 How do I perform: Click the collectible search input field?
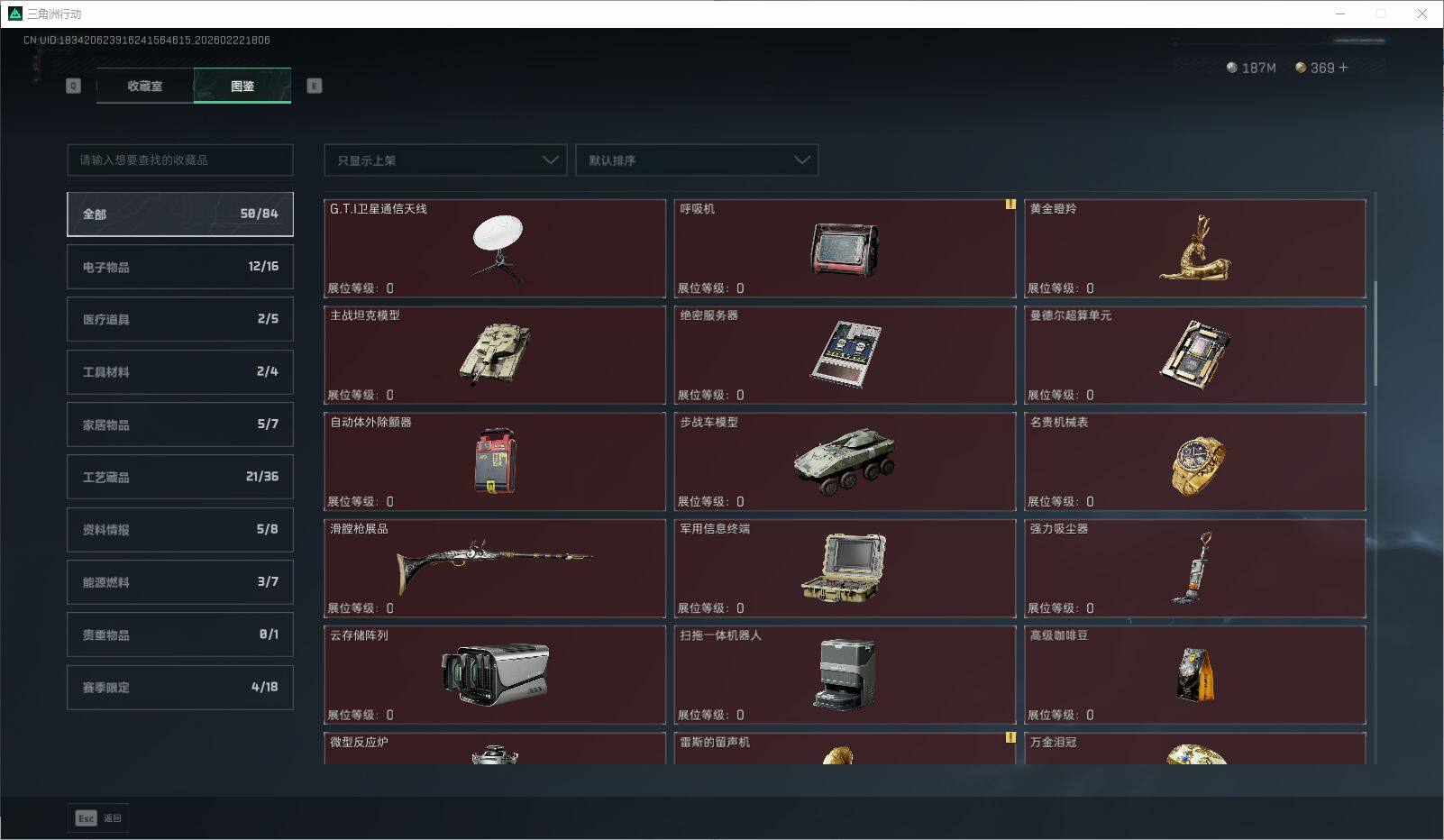(x=179, y=160)
